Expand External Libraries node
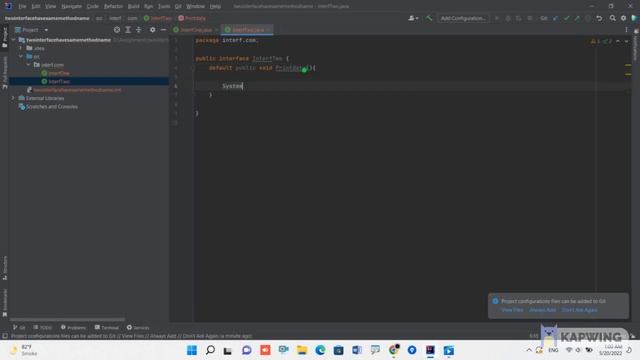Screen dimensions: 640x360 tap(13, 98)
